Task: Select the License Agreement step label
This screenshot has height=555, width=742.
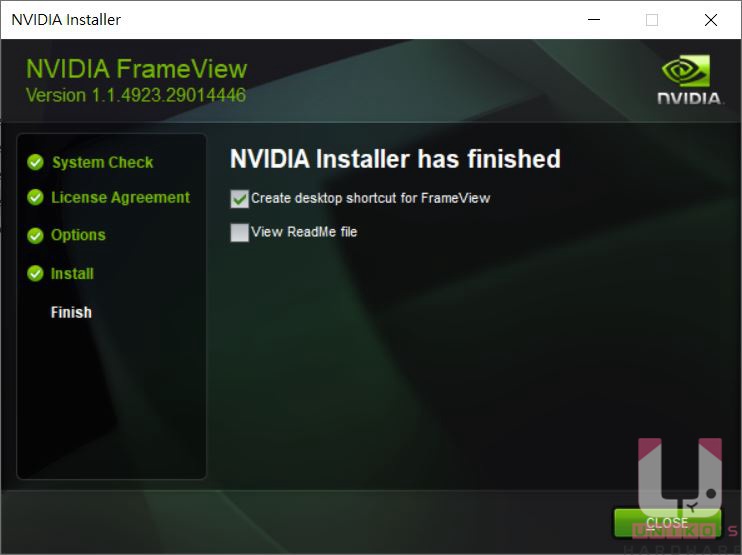Action: click(121, 197)
